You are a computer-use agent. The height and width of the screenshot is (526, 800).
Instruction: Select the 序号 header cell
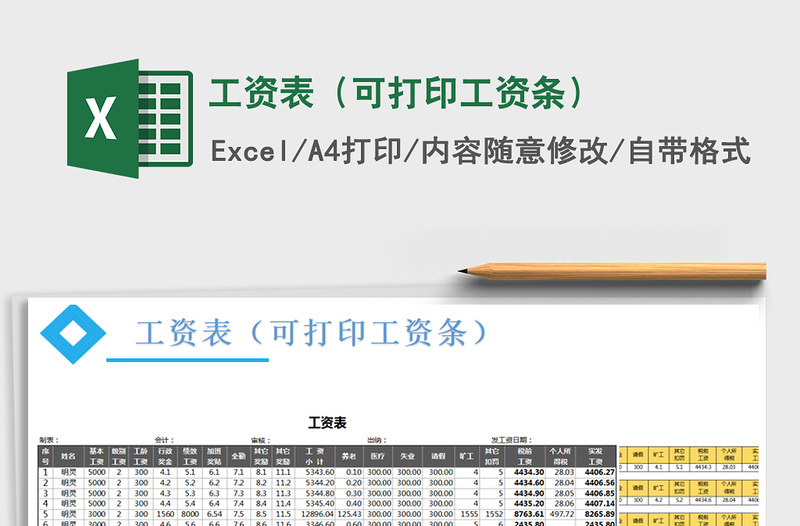pyautogui.click(x=45, y=456)
